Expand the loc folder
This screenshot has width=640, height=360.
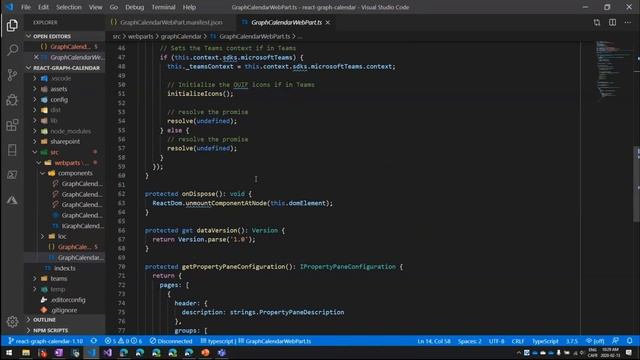click(x=64, y=236)
